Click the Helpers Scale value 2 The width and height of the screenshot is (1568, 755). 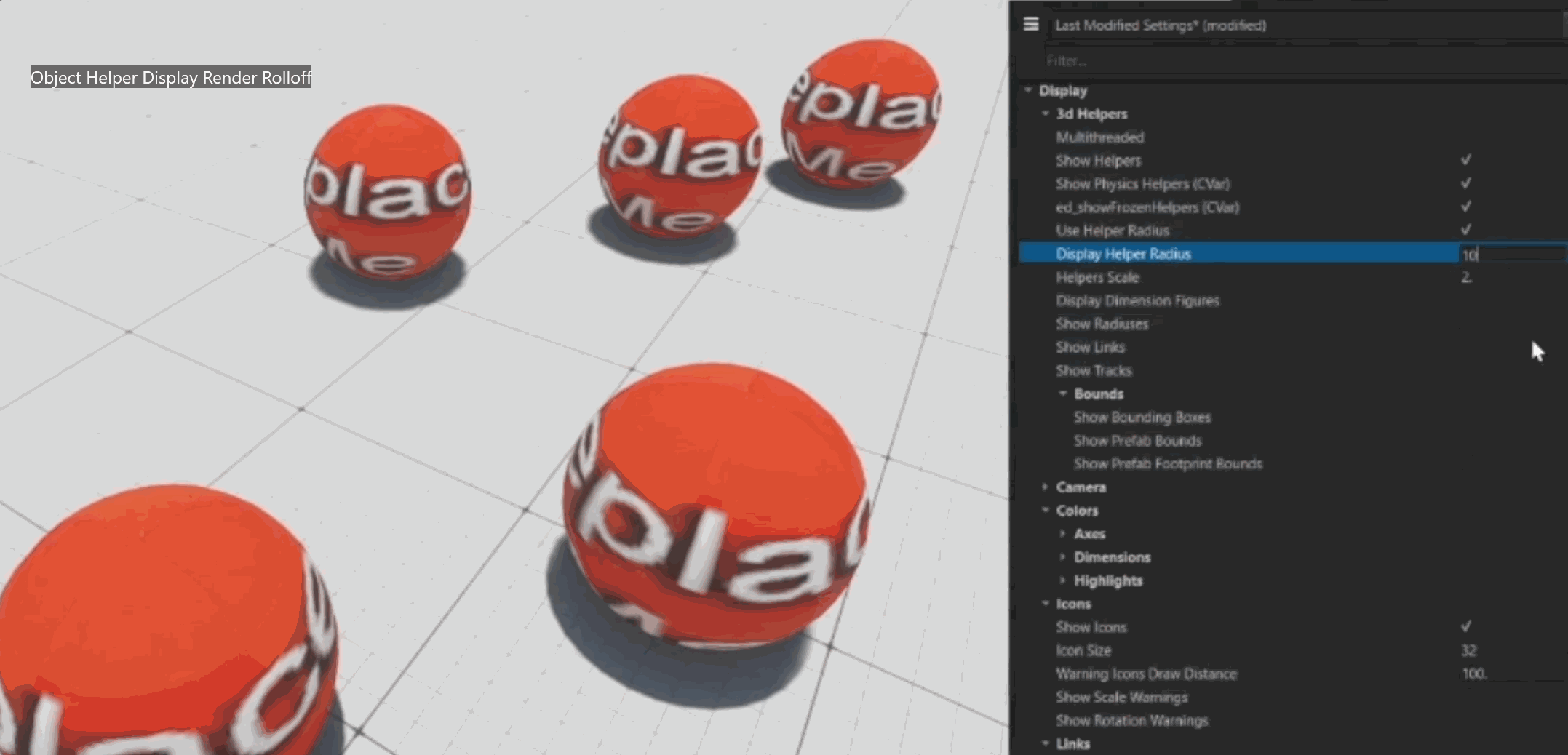point(1467,277)
